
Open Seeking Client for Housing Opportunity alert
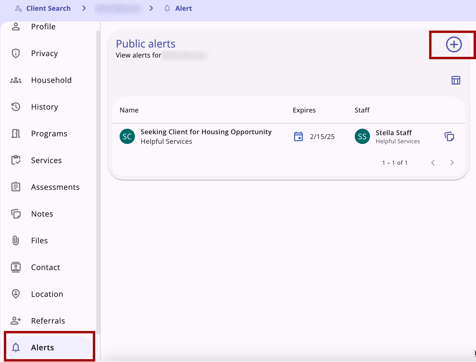(206, 132)
